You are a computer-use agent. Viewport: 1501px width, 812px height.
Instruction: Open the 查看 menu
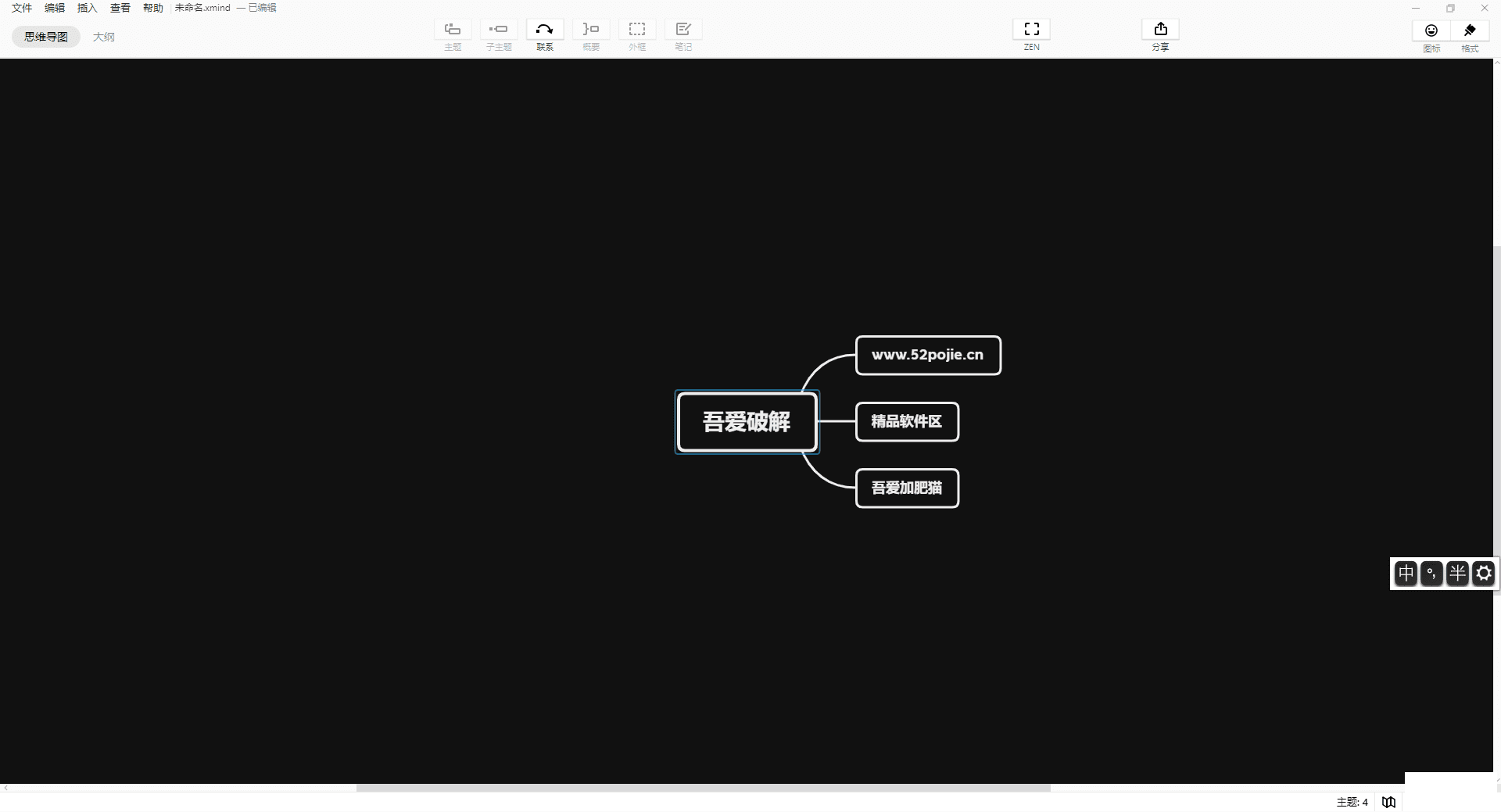120,8
